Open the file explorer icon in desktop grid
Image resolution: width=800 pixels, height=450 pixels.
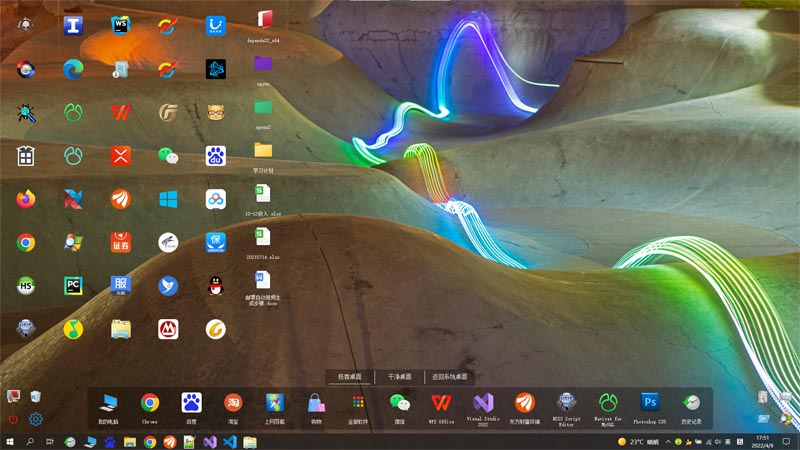coord(120,329)
